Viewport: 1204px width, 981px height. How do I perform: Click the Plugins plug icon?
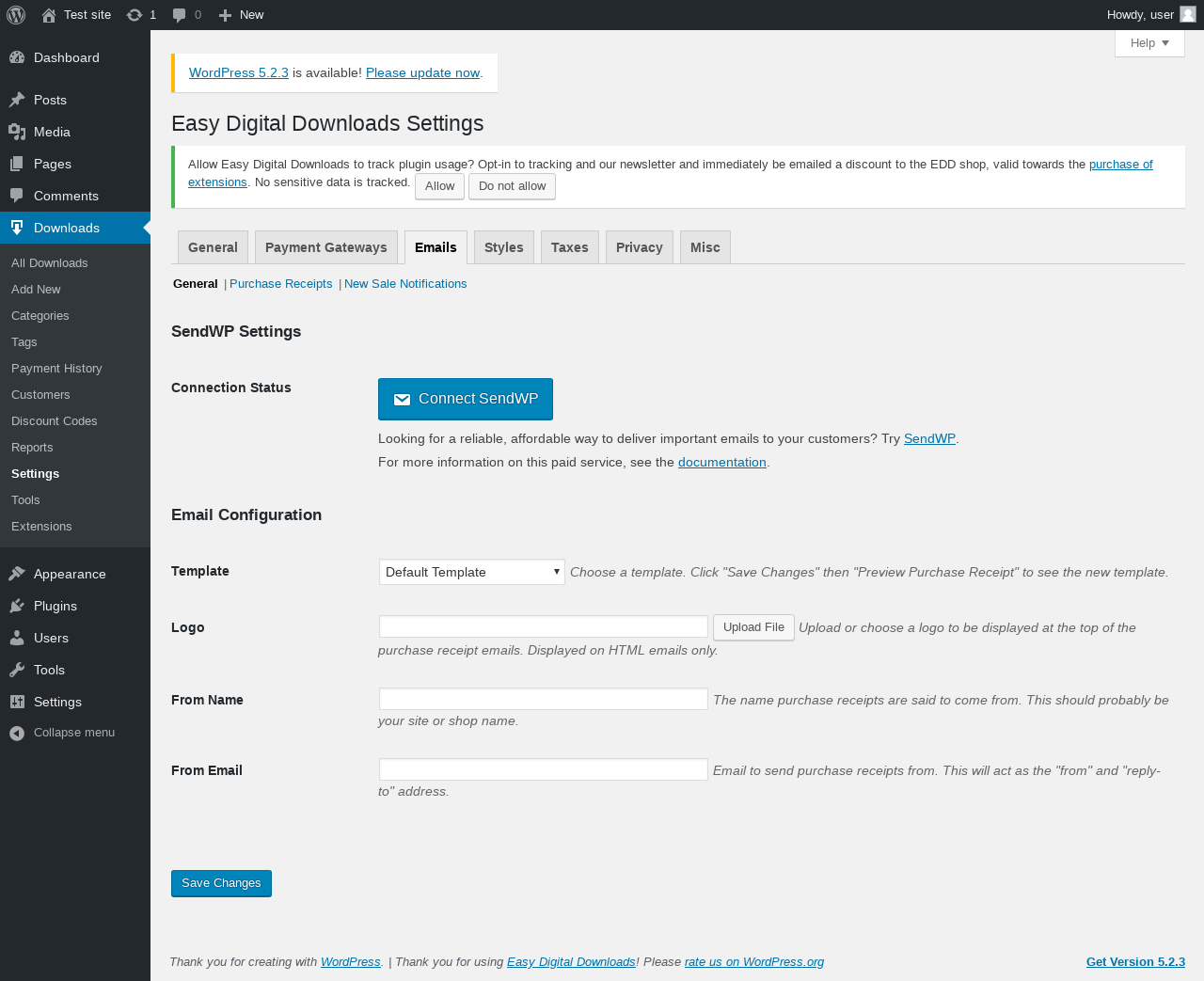(x=17, y=606)
